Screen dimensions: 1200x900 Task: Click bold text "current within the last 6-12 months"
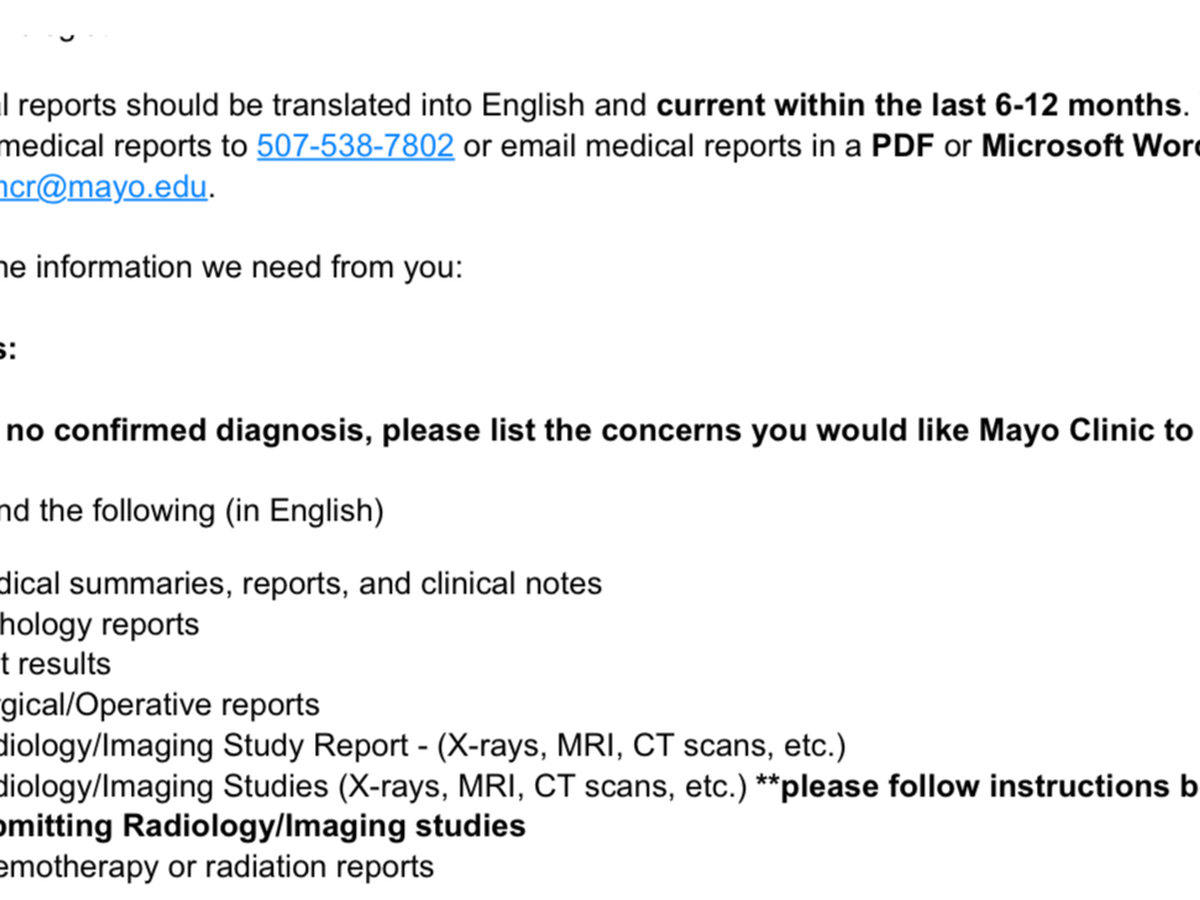919,105
